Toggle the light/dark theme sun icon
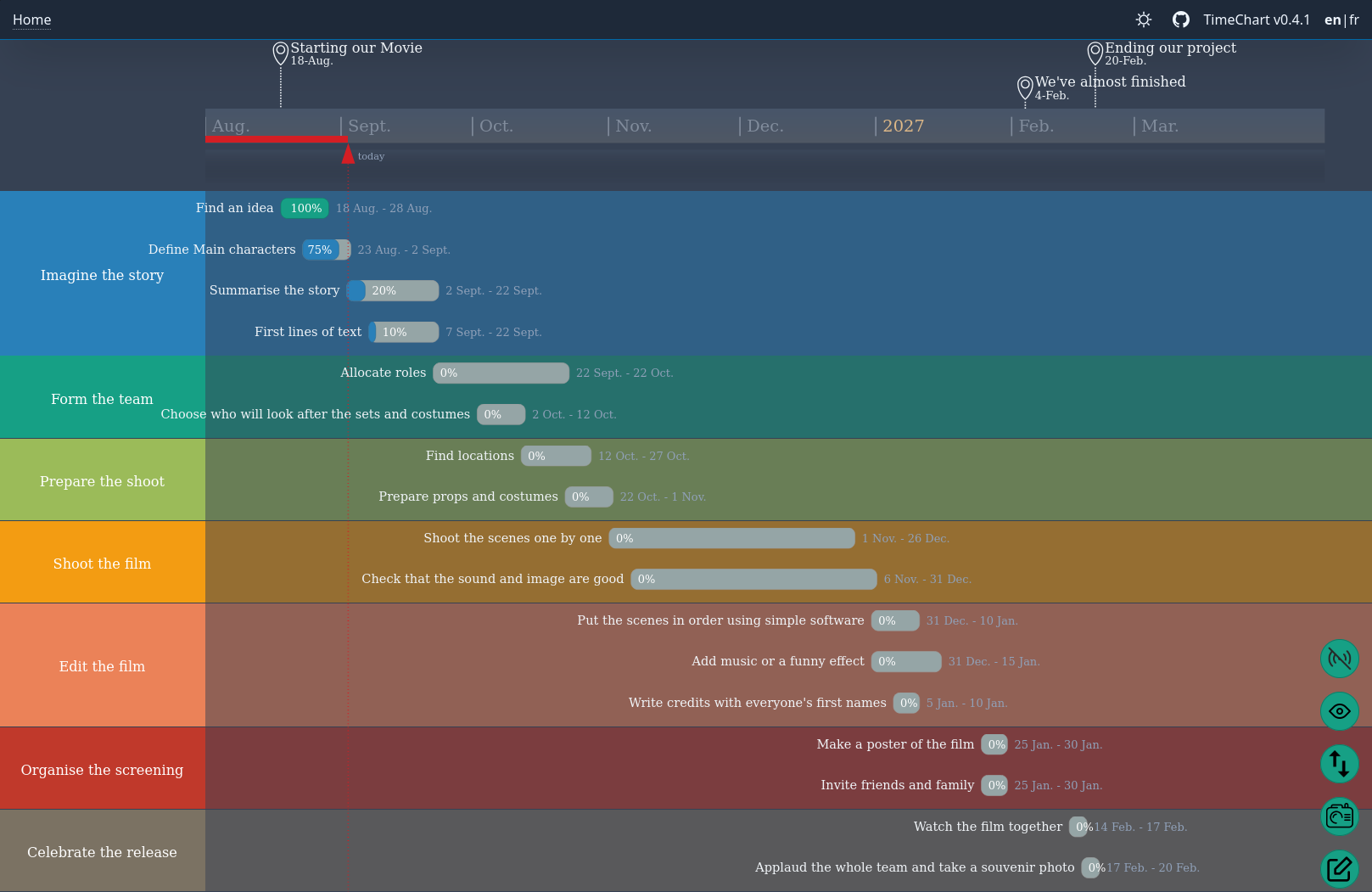This screenshot has width=1372, height=892. pyautogui.click(x=1144, y=20)
